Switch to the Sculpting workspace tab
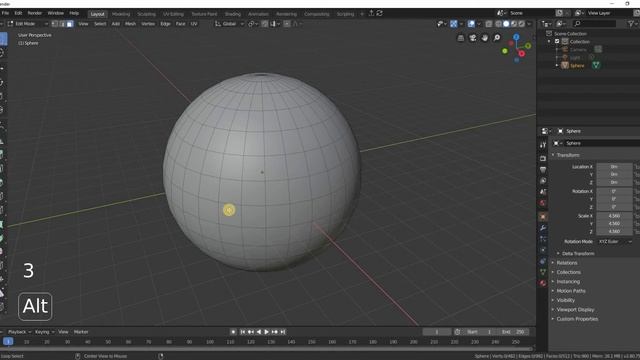Image resolution: width=640 pixels, height=360 pixels. coord(146,14)
